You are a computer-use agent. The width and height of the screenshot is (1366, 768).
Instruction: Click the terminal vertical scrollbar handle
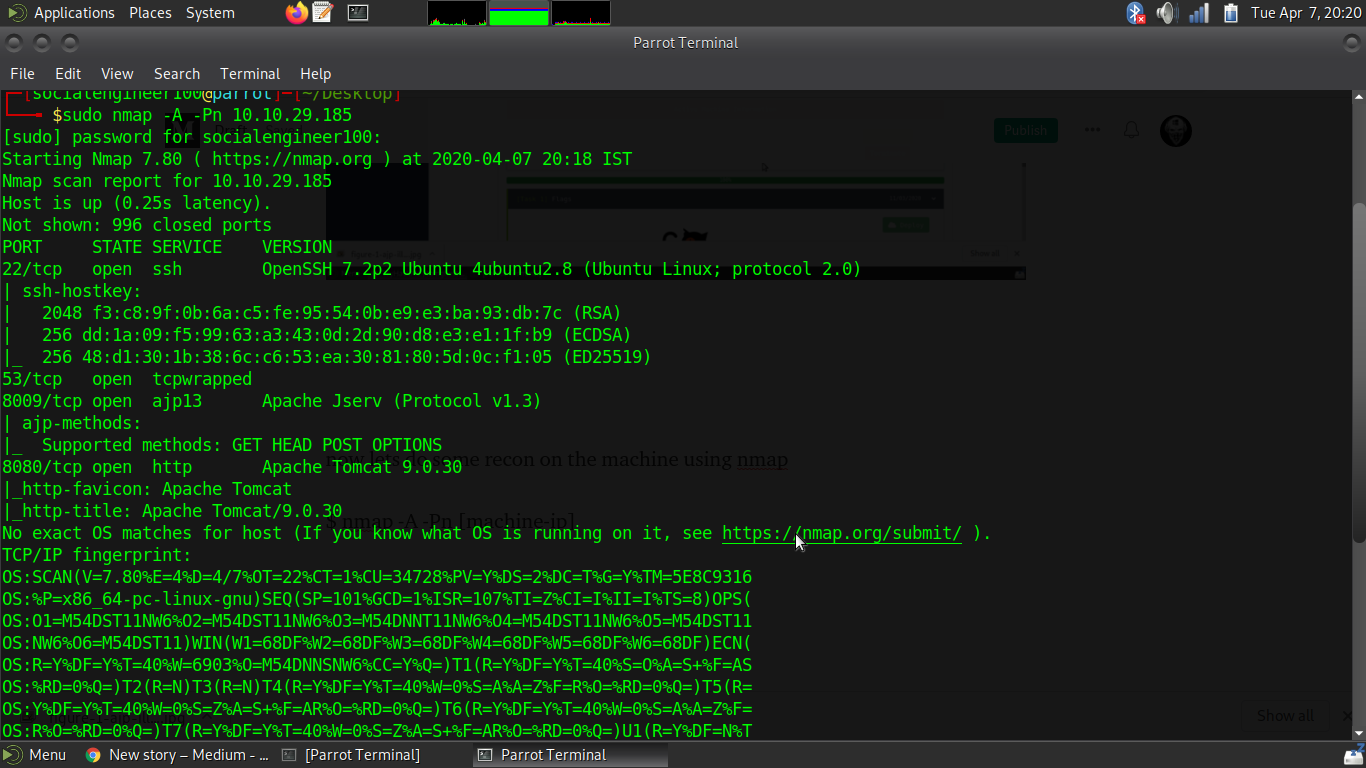tap(1359, 372)
